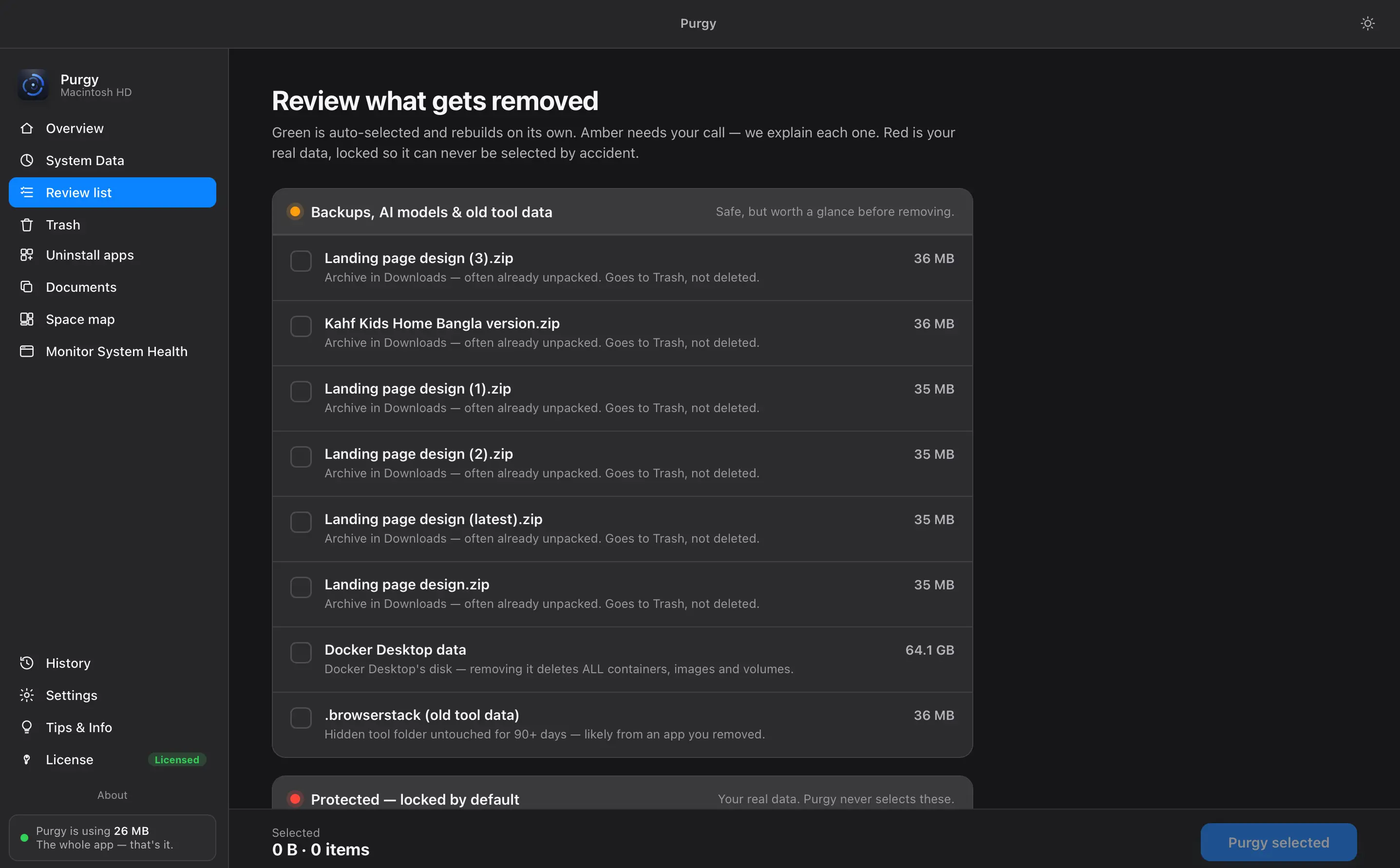
Task: Click the Review list checklist icon
Action: click(26, 192)
